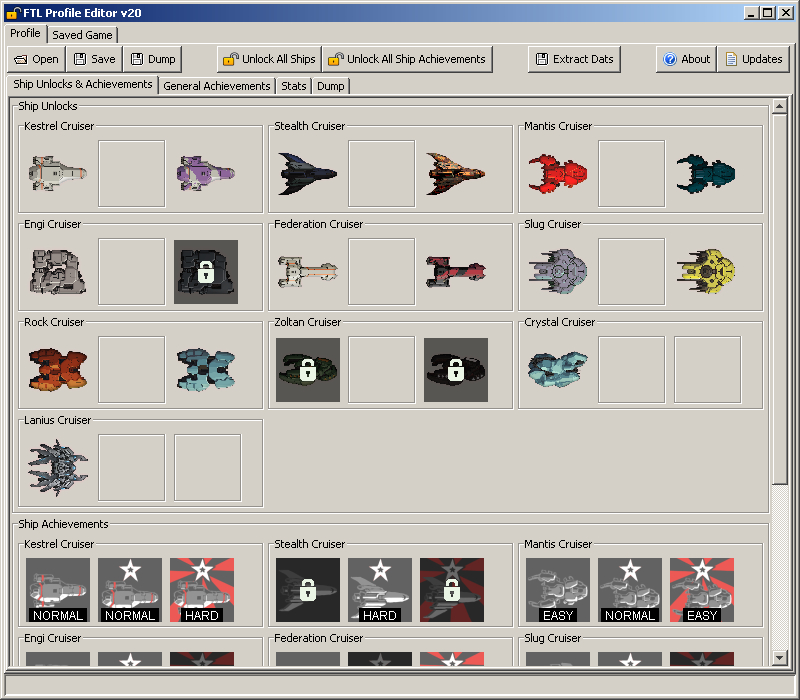
Task: Click the blue Rock Cruiser variant icon
Action: click(206, 370)
